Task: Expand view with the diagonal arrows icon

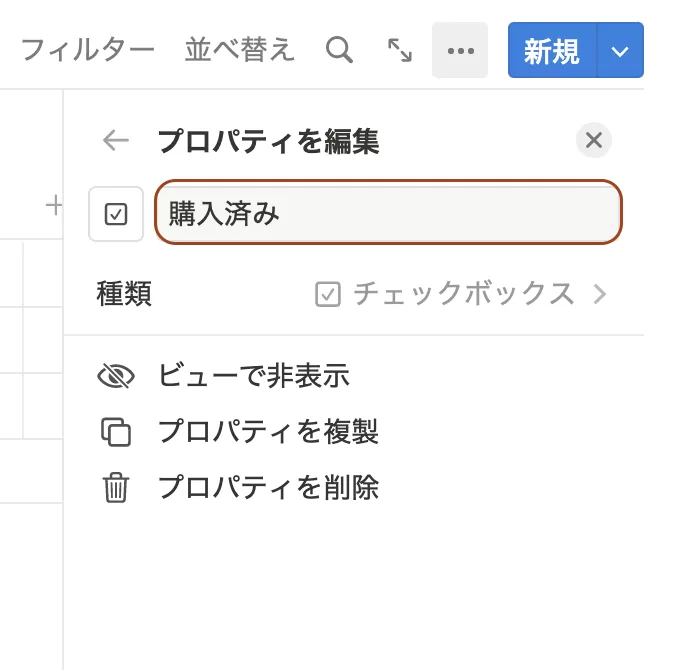Action: coord(400,50)
